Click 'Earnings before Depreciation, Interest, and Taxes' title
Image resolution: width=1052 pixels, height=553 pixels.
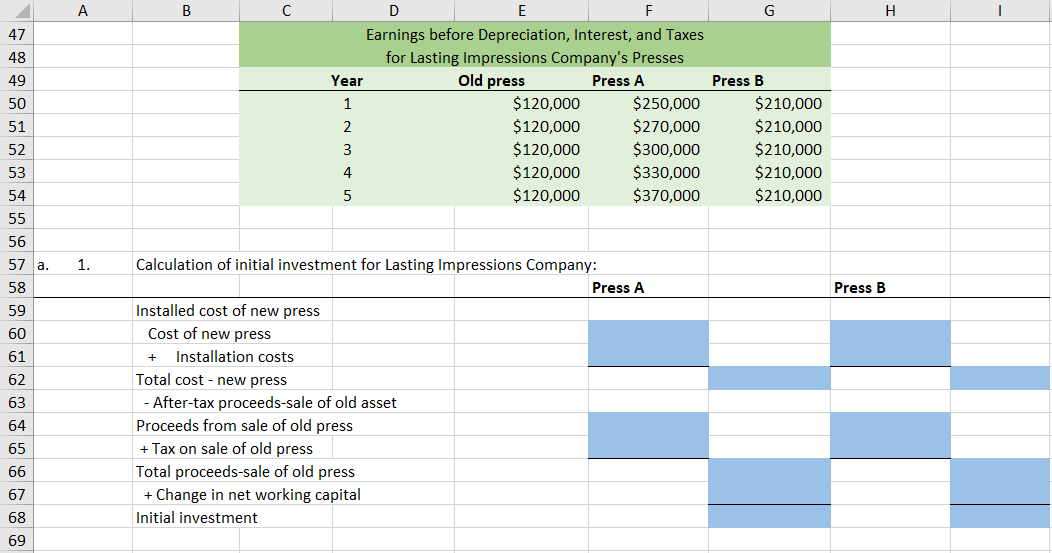(x=535, y=35)
